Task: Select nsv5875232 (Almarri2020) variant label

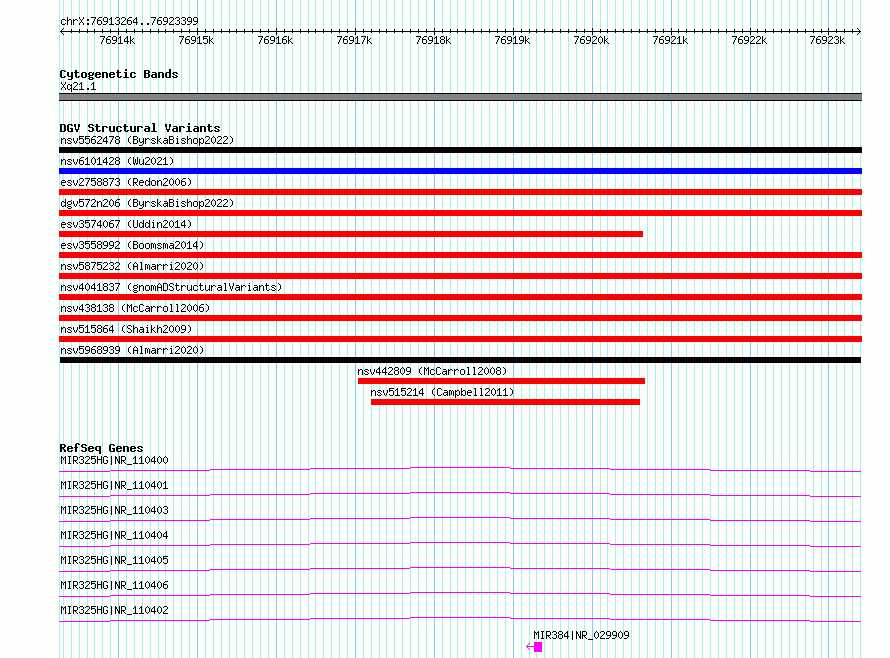Action: pyautogui.click(x=132, y=266)
